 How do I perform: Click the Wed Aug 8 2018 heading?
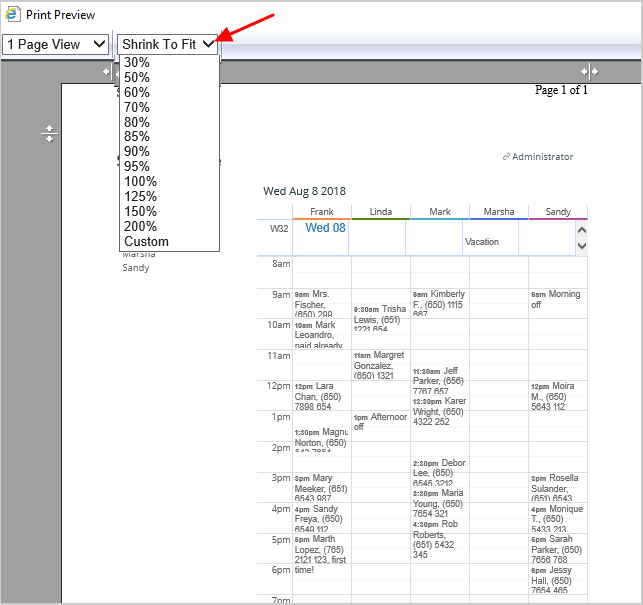[x=304, y=191]
